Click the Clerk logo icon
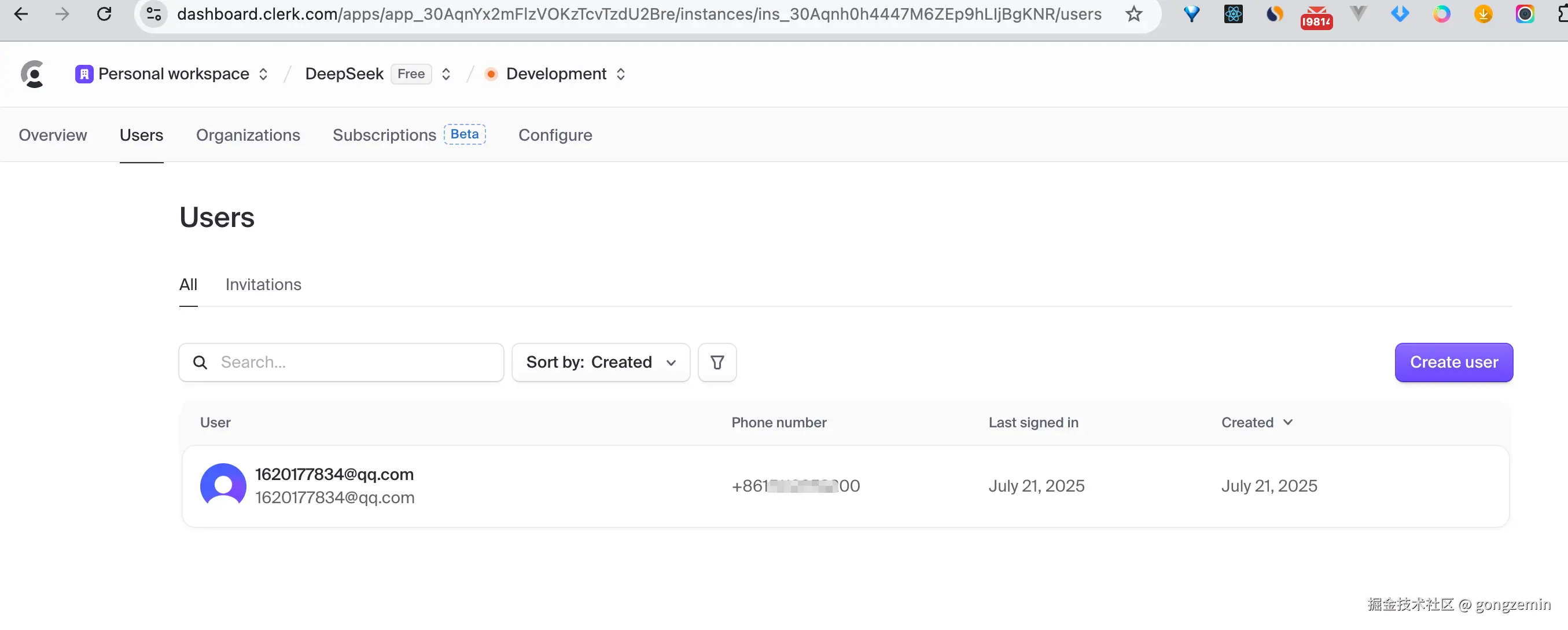This screenshot has width=1568, height=630. click(32, 74)
